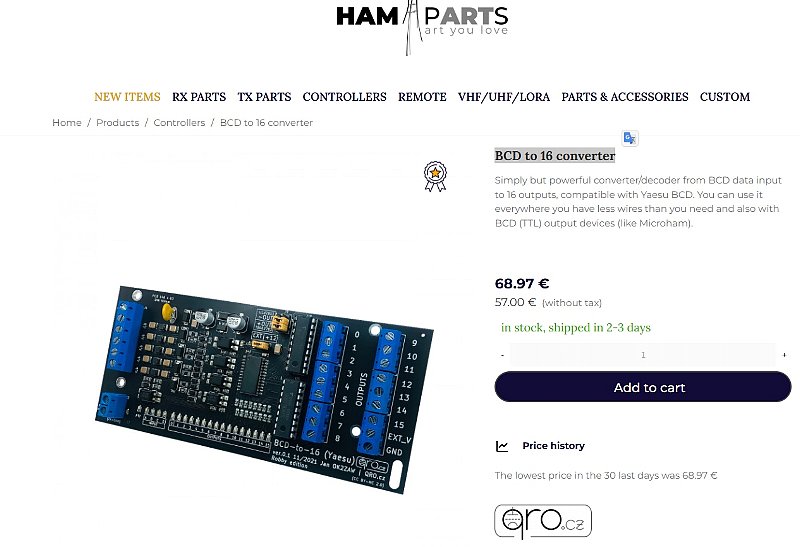Open the Price history section
The height and width of the screenshot is (547, 800).
click(x=553, y=446)
